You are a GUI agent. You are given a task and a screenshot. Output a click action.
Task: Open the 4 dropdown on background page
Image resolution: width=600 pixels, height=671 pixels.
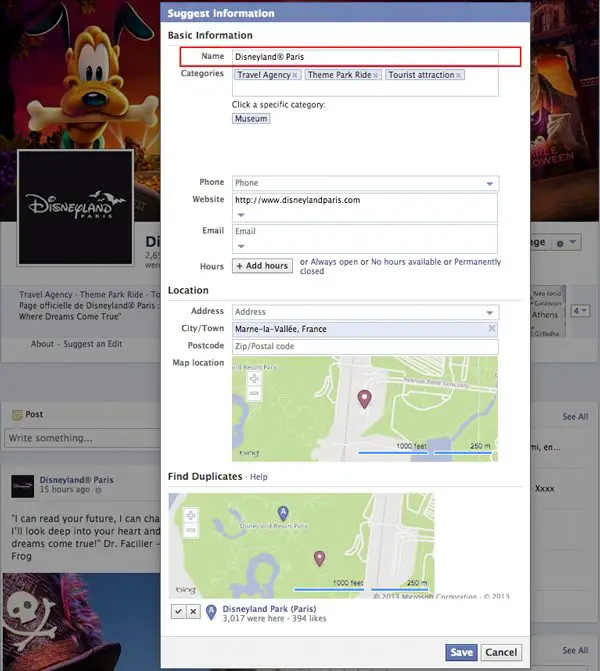point(580,311)
